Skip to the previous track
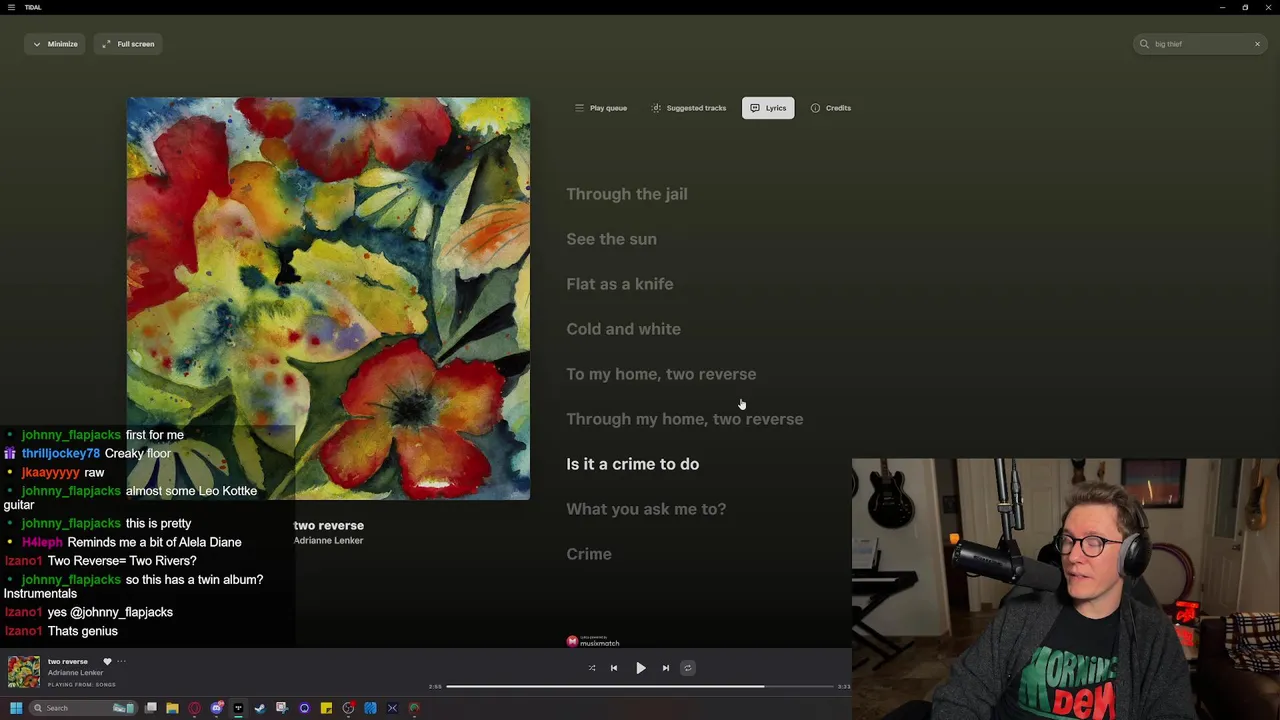This screenshot has height=720, width=1280. (x=614, y=668)
